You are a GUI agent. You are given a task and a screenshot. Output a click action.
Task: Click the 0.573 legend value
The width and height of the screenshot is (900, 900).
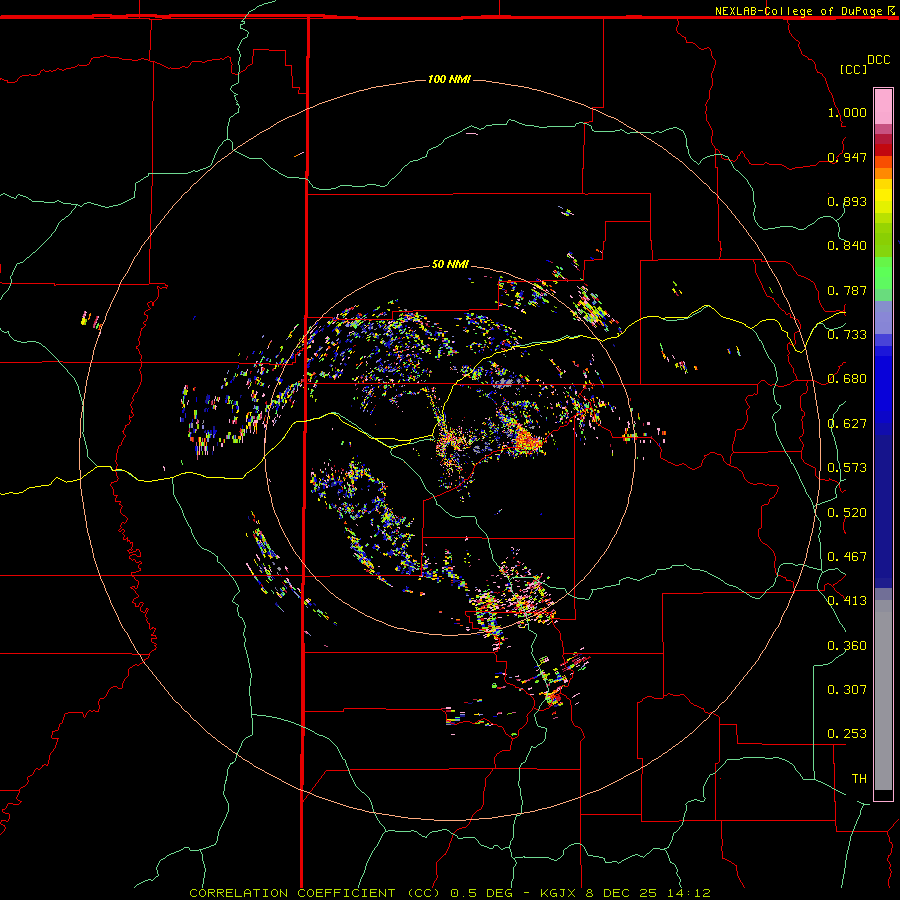tap(847, 468)
